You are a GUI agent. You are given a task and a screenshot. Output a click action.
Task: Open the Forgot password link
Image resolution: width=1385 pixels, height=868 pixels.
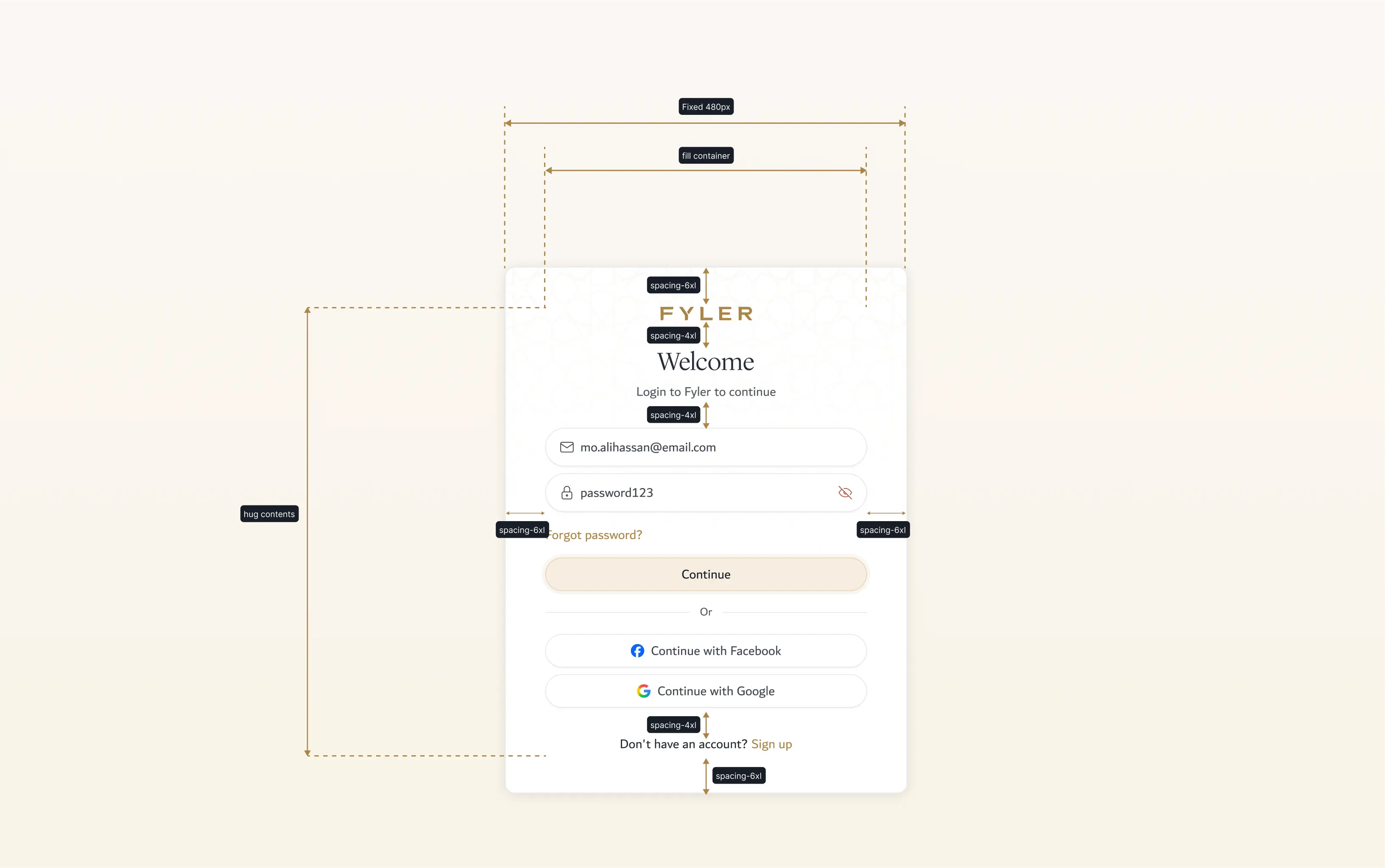coord(594,535)
